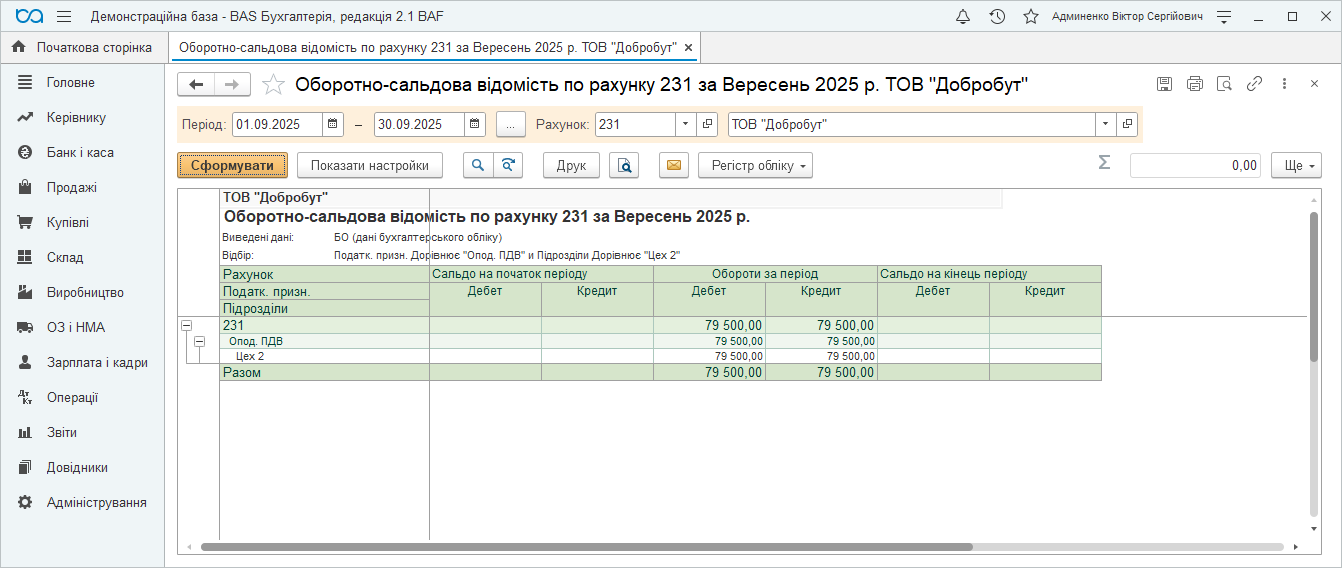The height and width of the screenshot is (568, 1342).
Task: Open Зарплата і кадри section
Action: click(x=97, y=363)
